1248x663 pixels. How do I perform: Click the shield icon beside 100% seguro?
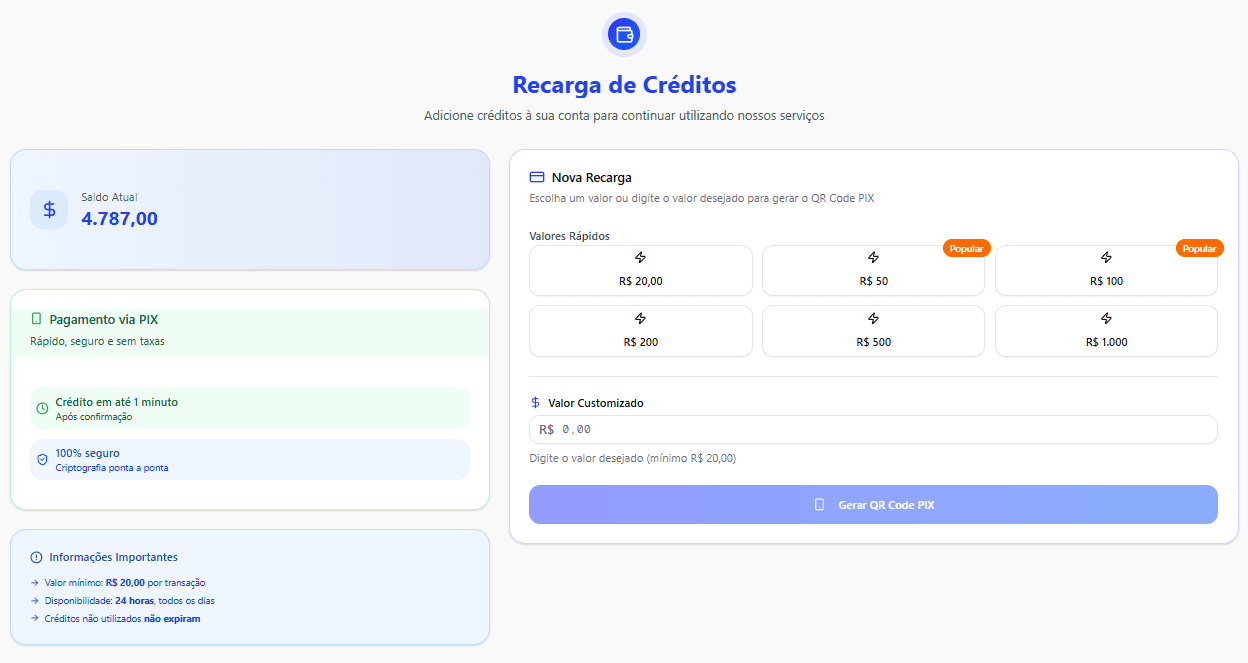[42, 459]
